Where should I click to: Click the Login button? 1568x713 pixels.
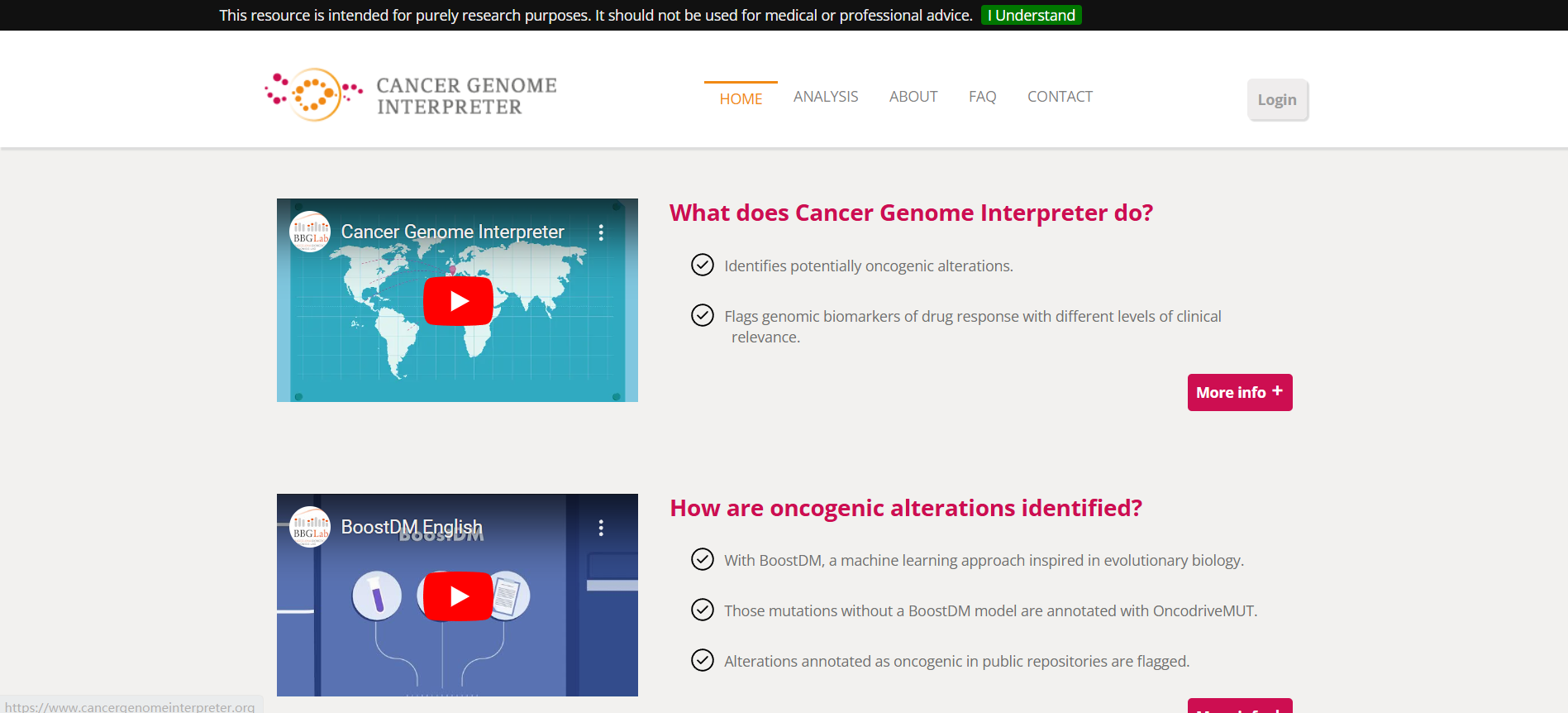click(x=1277, y=99)
